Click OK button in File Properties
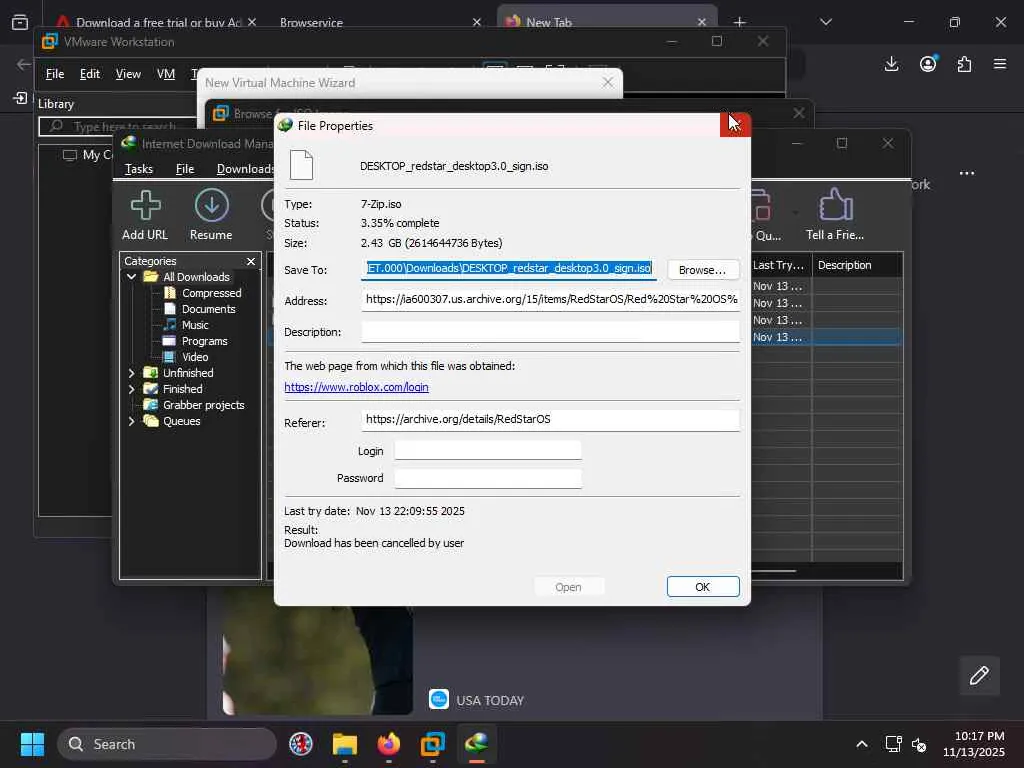 [703, 586]
